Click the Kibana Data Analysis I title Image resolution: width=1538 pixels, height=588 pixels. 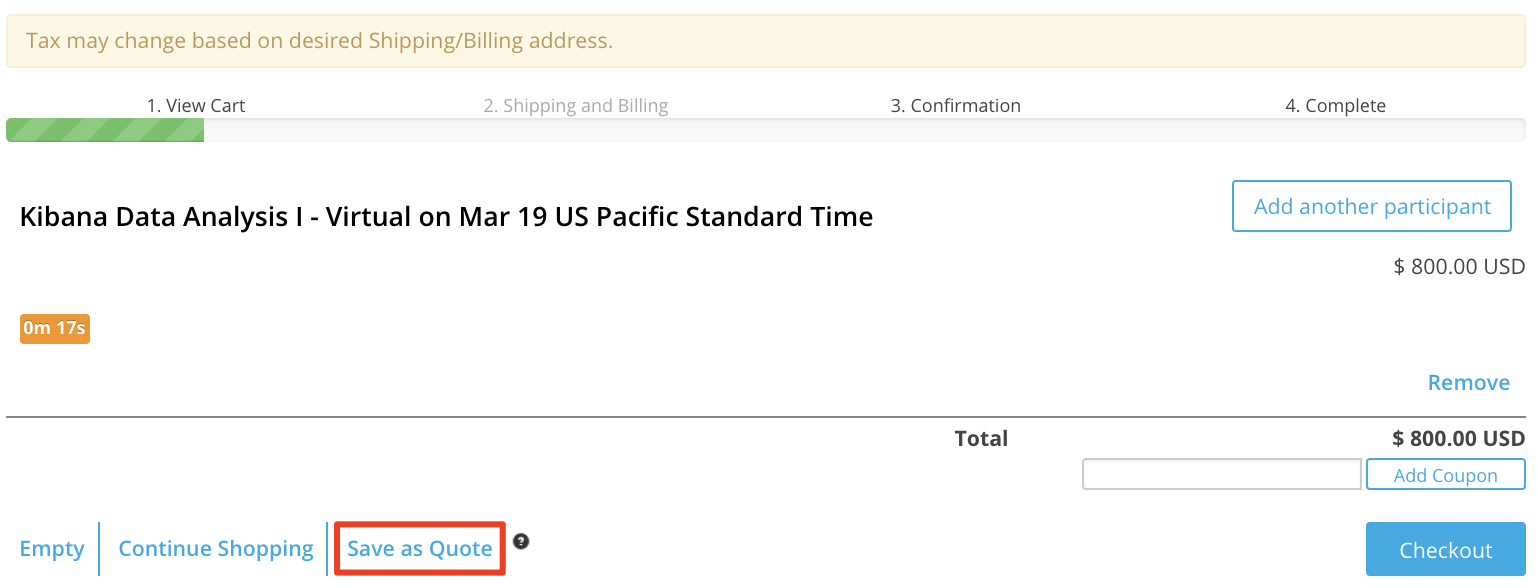coord(446,216)
